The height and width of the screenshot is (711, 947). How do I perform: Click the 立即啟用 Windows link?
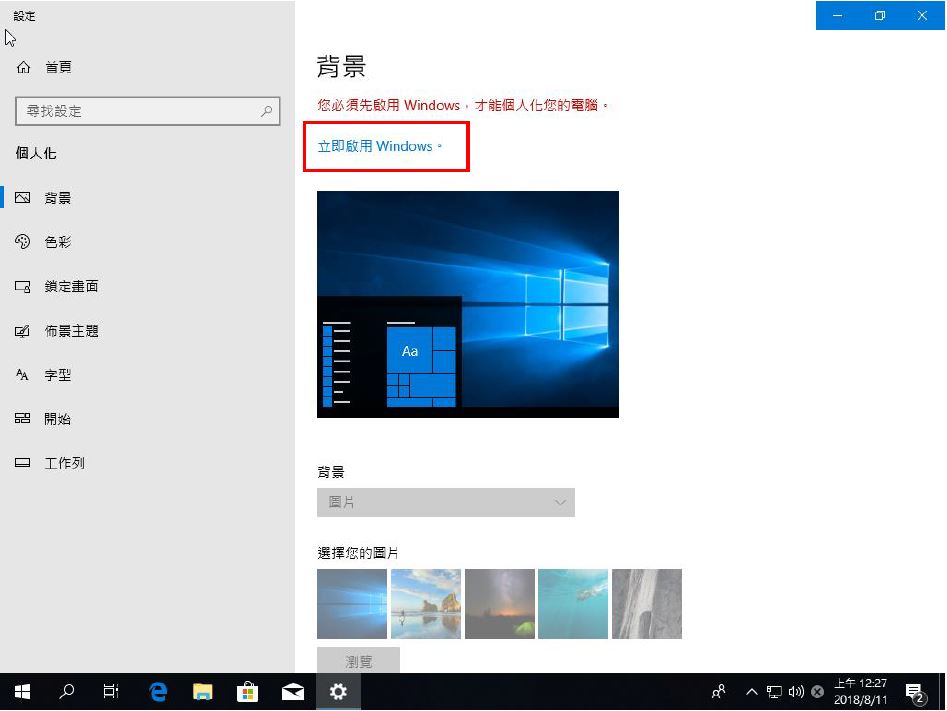[380, 146]
